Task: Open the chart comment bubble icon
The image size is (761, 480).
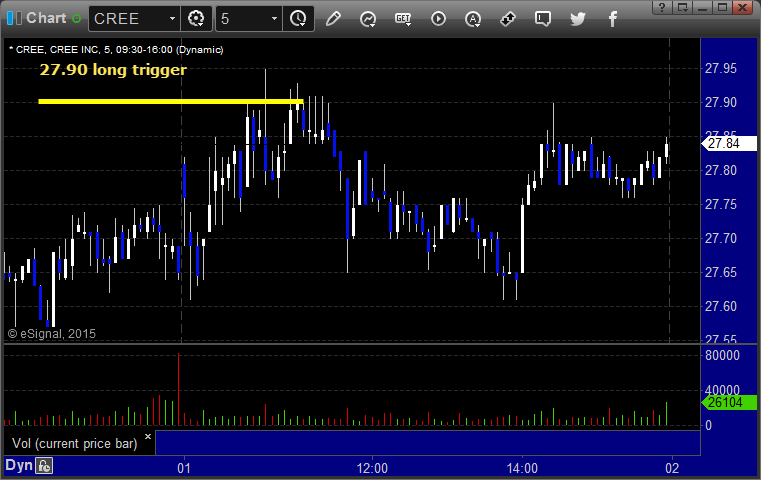Action: click(x=543, y=19)
